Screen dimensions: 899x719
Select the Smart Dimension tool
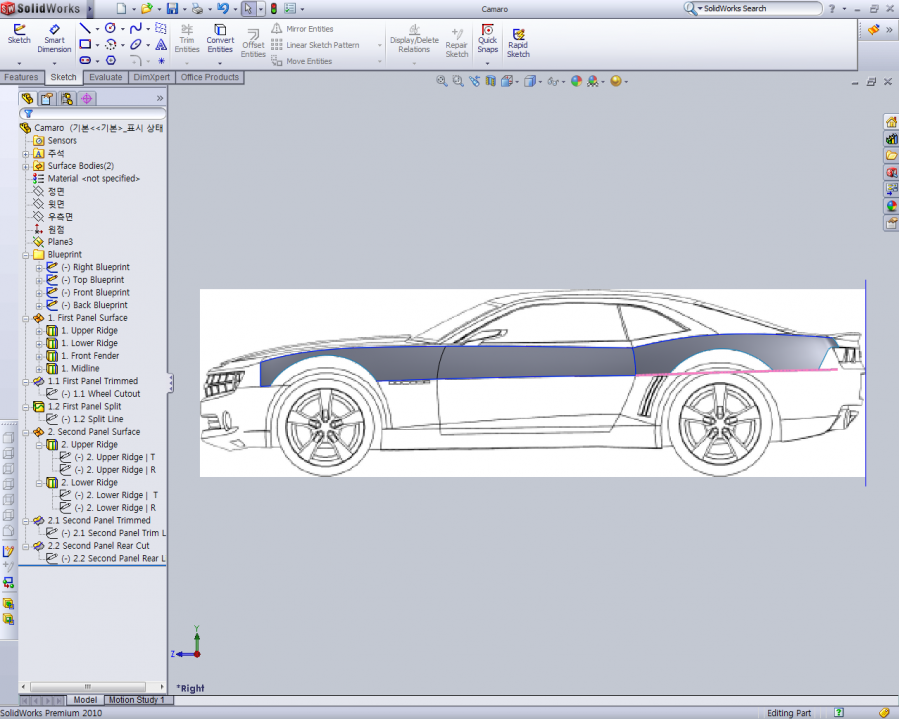click(54, 40)
